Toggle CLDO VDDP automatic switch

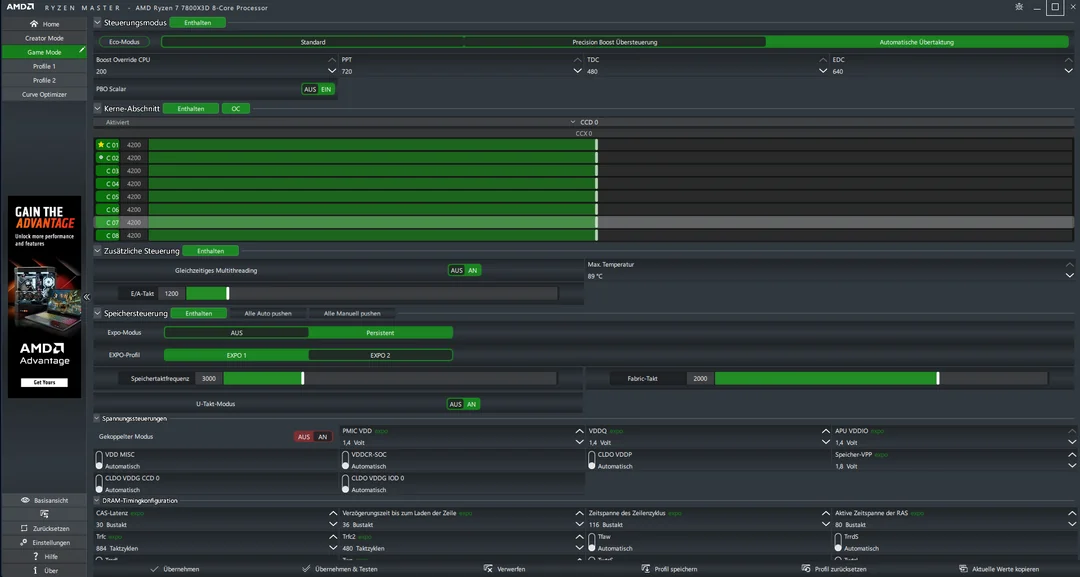point(592,460)
